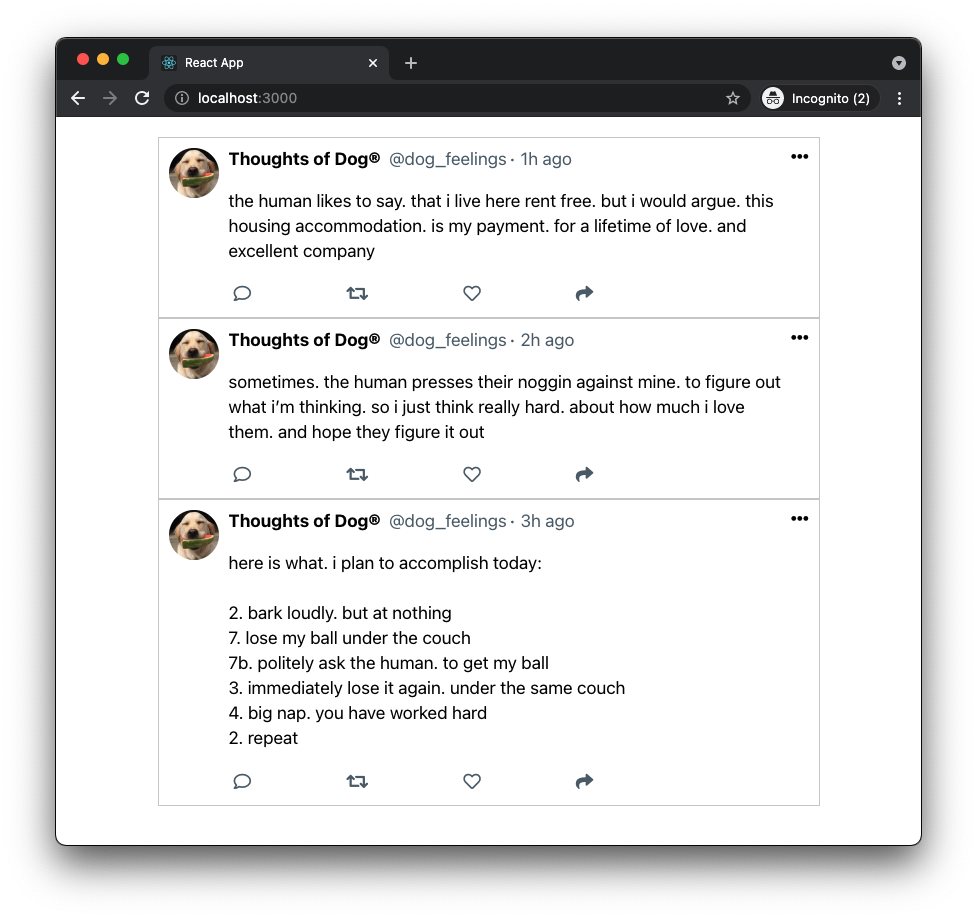Like the accomplish today tweet

[472, 781]
